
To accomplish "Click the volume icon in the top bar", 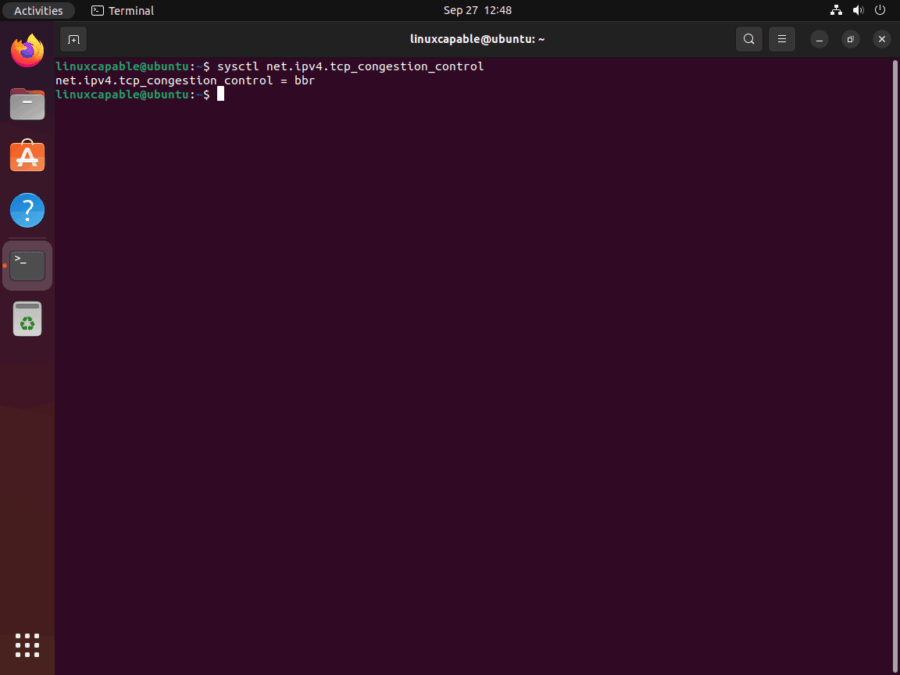I will point(858,10).
